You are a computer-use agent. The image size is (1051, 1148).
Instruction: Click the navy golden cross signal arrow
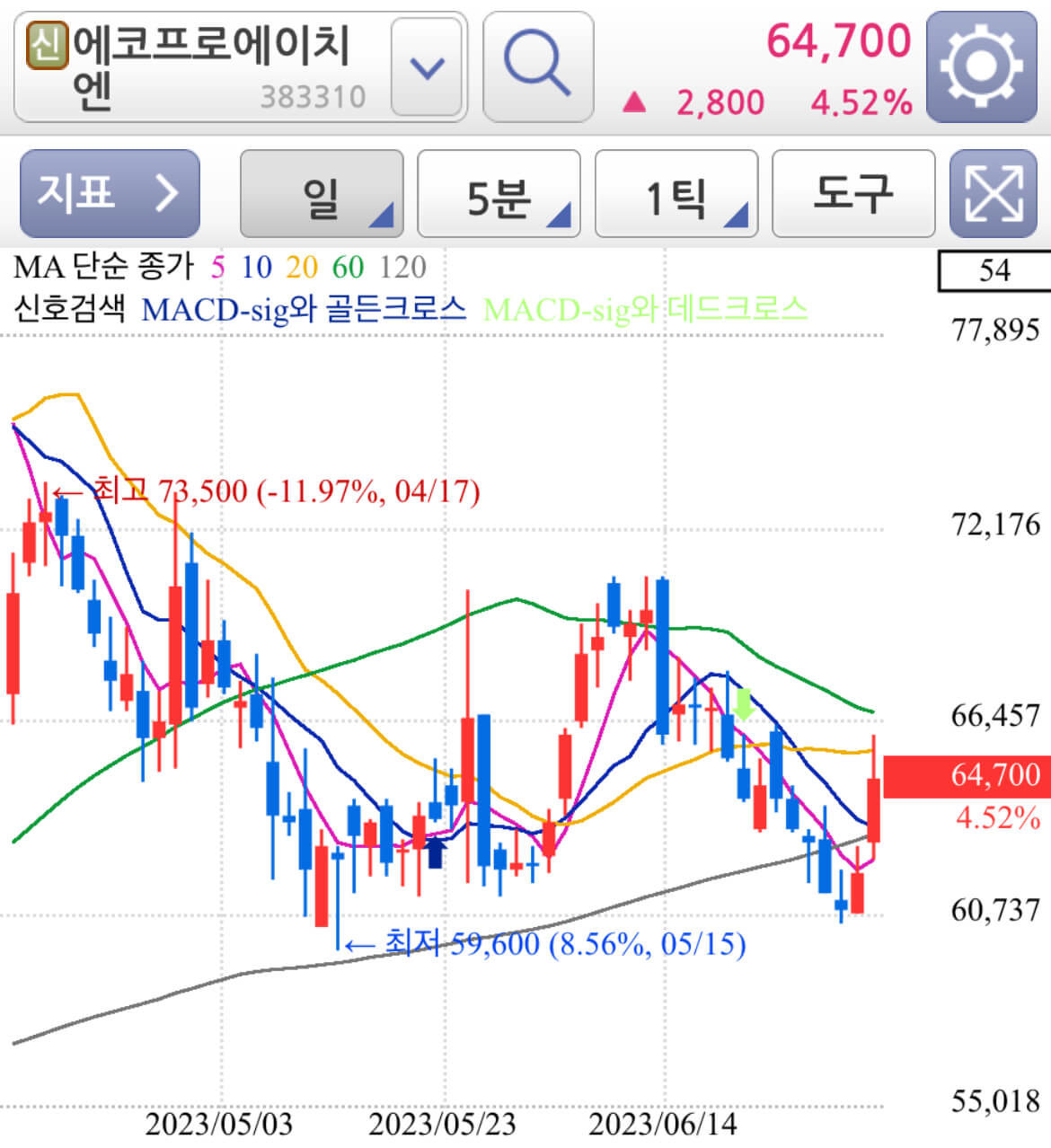pos(436,852)
